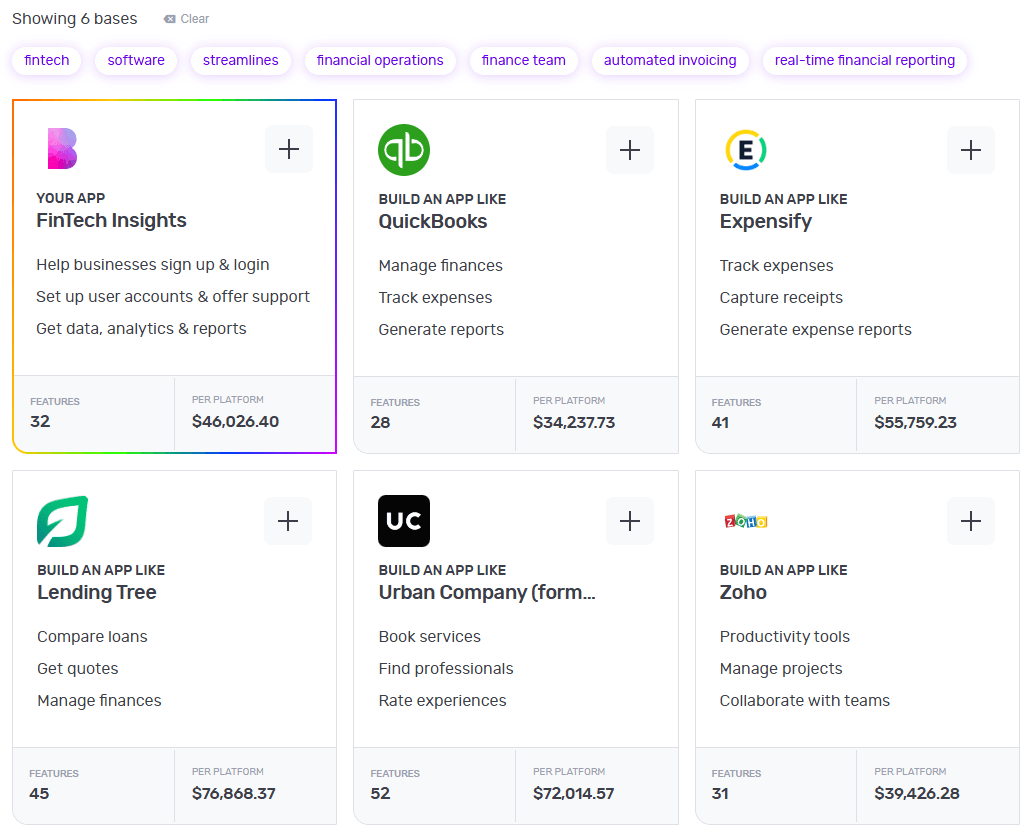This screenshot has height=835, width=1036.
Task: Click the 'Showing 6 bases' heading
Action: point(75,18)
